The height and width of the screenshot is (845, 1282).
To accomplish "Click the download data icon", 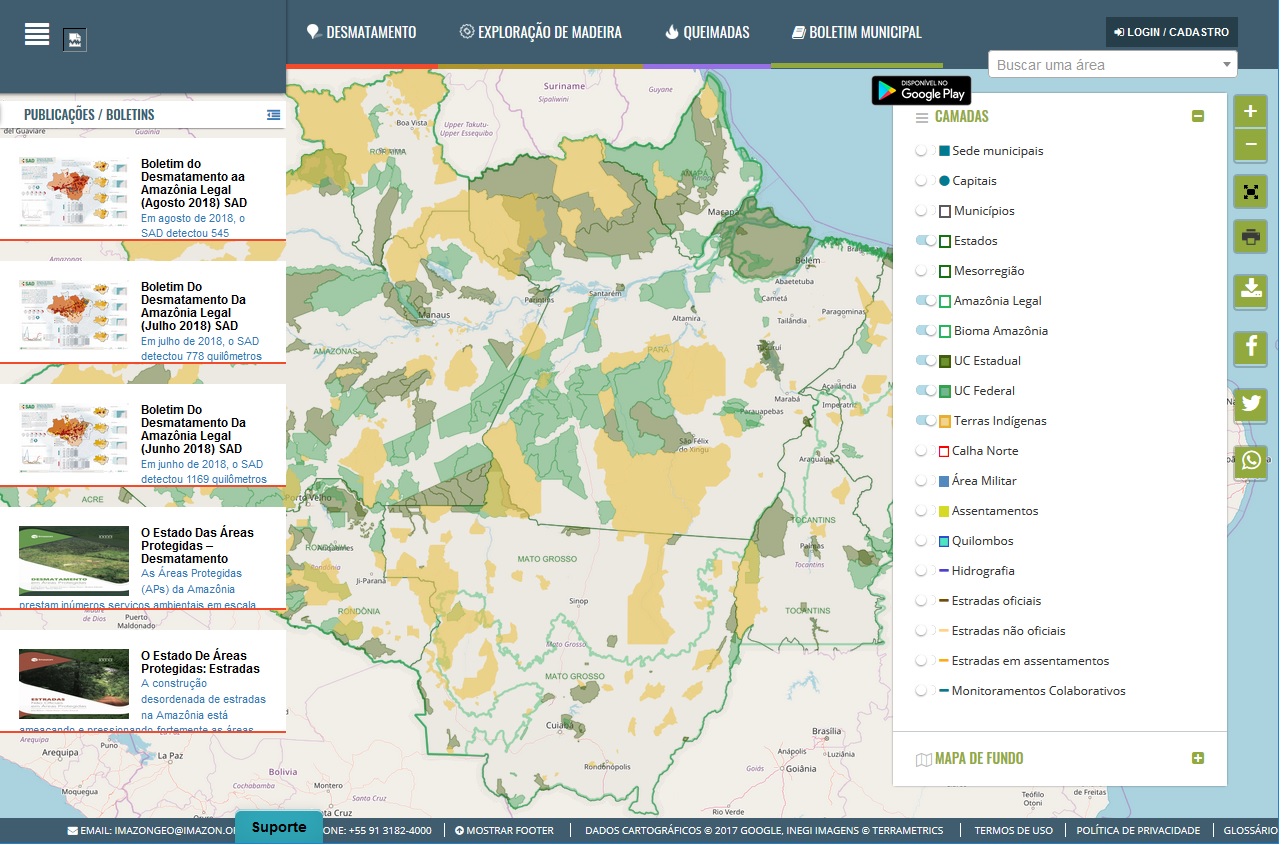I will pos(1250,290).
